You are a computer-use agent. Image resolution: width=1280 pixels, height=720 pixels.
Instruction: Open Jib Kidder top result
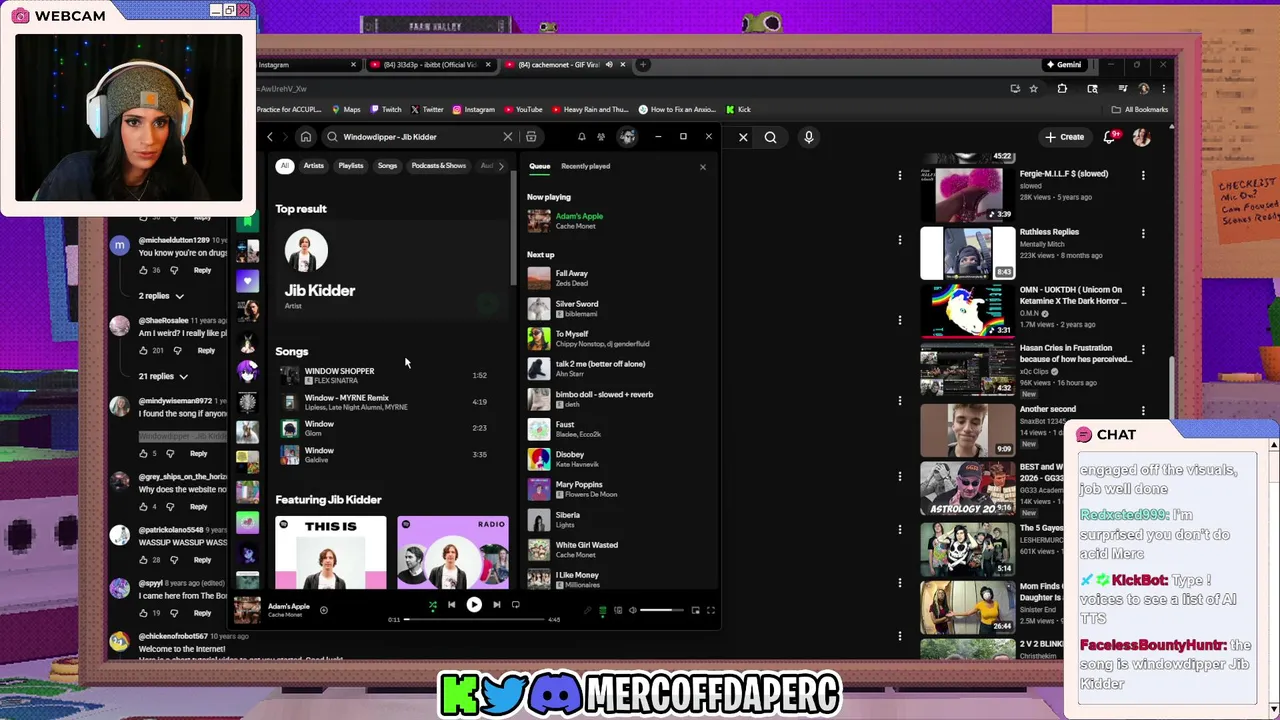point(390,271)
